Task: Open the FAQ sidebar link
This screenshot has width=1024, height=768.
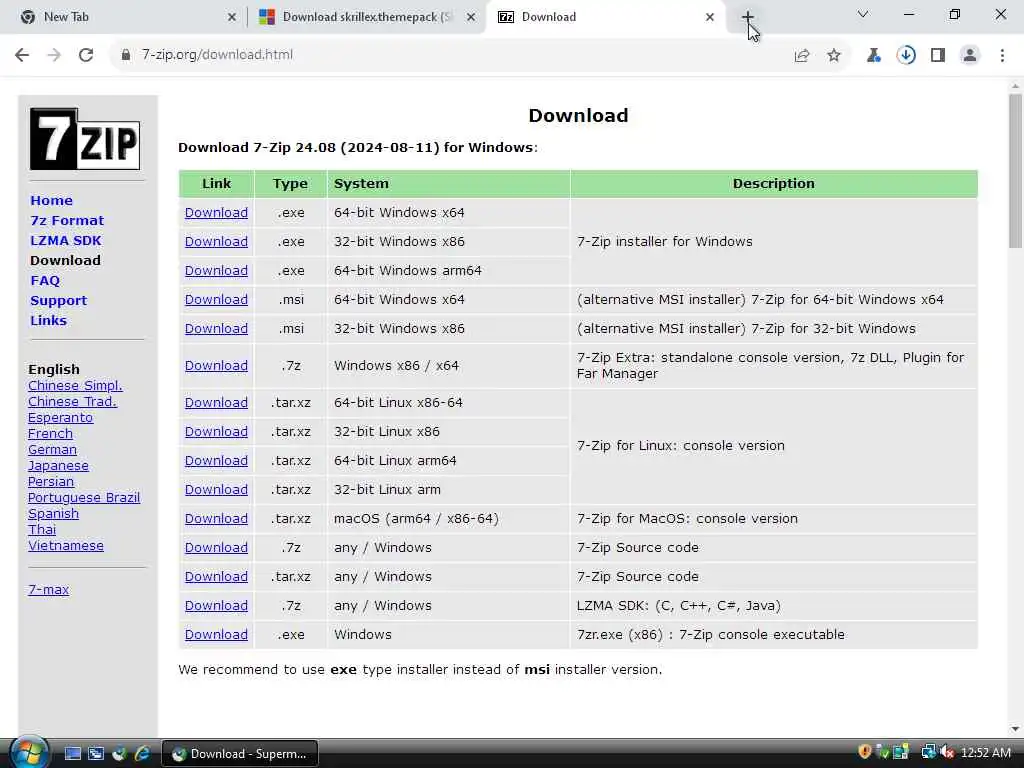Action: [x=45, y=281]
